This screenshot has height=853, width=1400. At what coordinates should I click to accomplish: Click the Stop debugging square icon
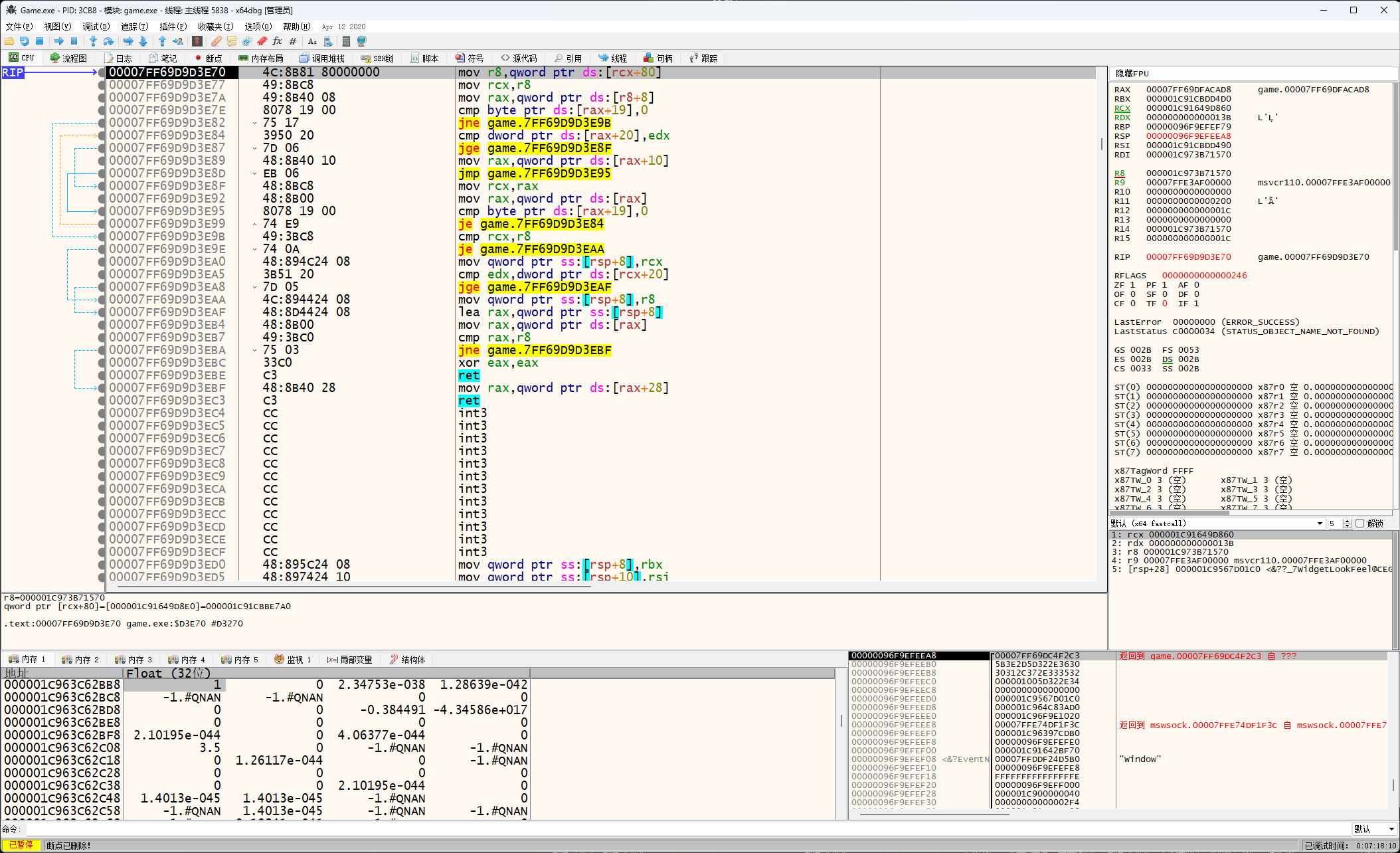(40, 41)
